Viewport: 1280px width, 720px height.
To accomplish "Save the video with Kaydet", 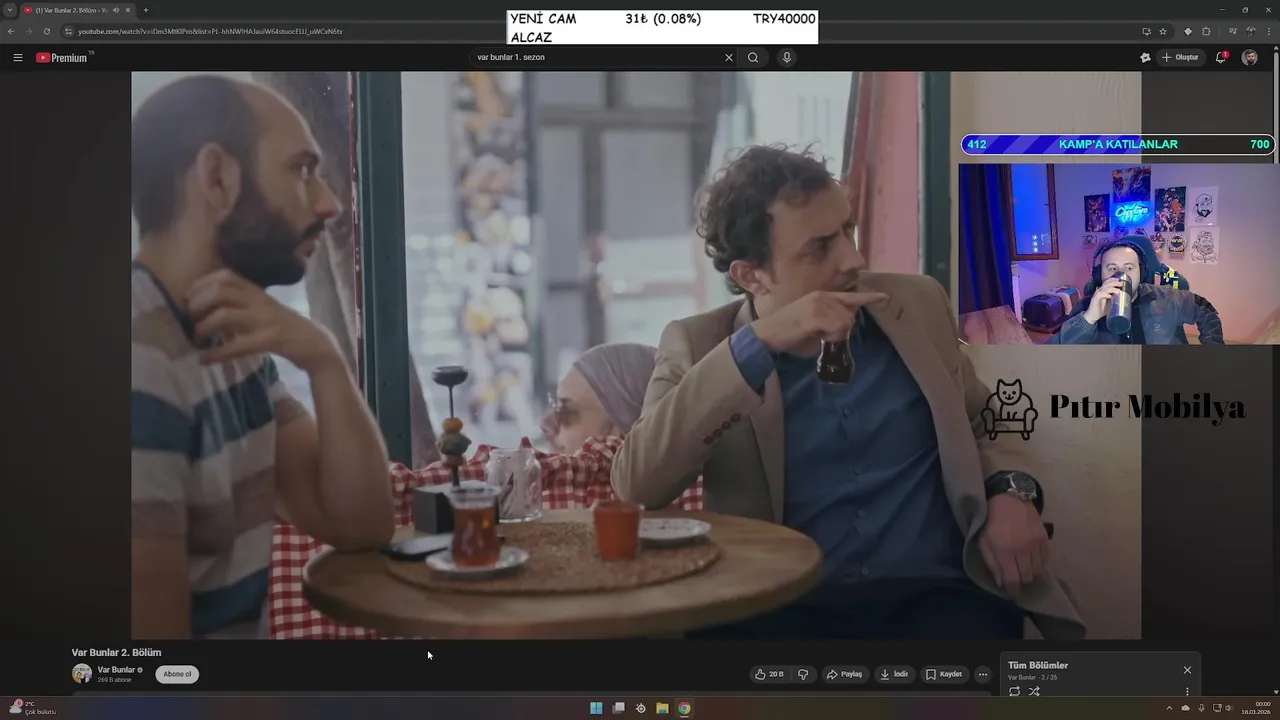I will [944, 674].
